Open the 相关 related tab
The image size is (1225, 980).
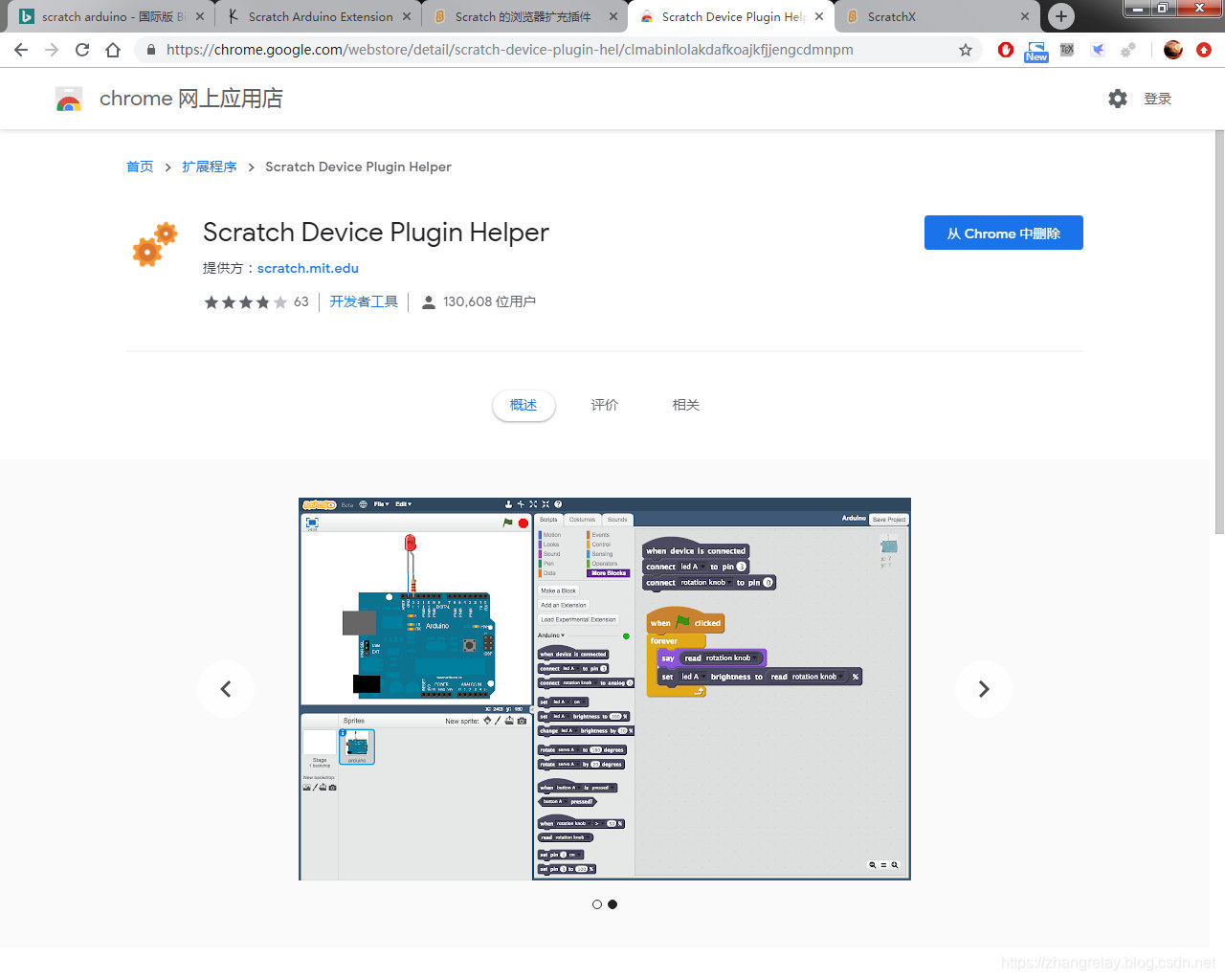[686, 405]
